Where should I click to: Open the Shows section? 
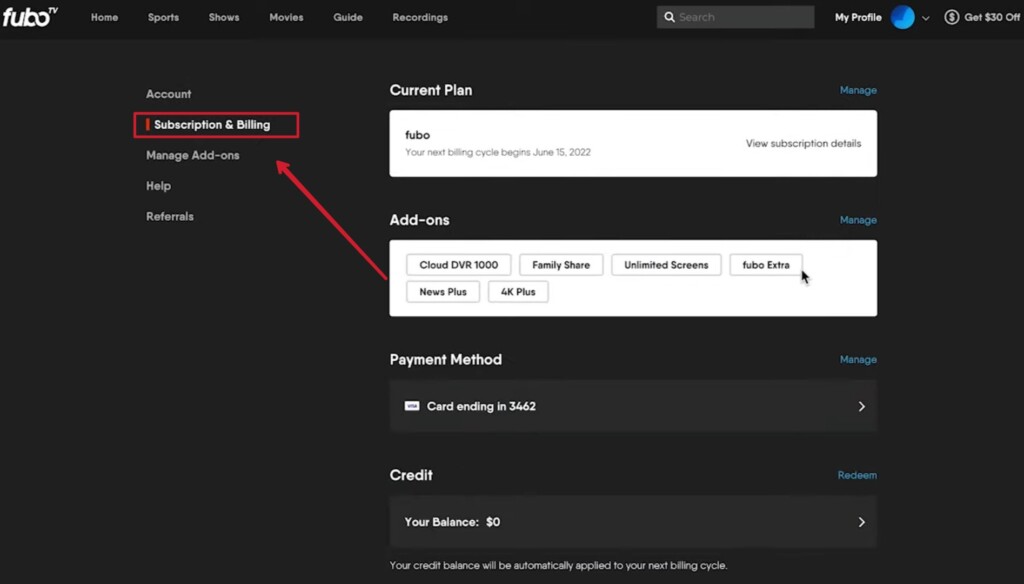[x=224, y=17]
